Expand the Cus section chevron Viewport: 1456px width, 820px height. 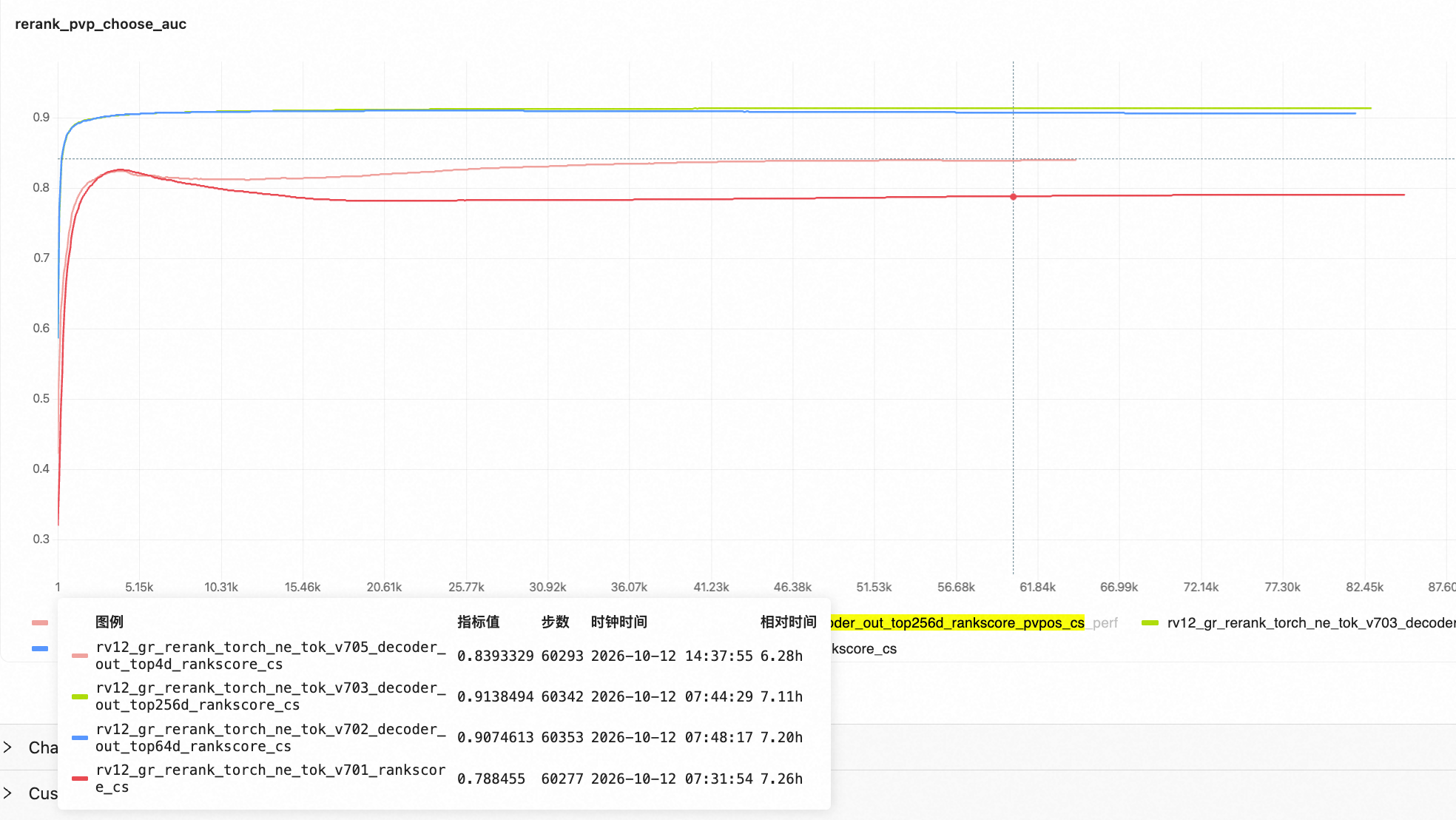7,793
